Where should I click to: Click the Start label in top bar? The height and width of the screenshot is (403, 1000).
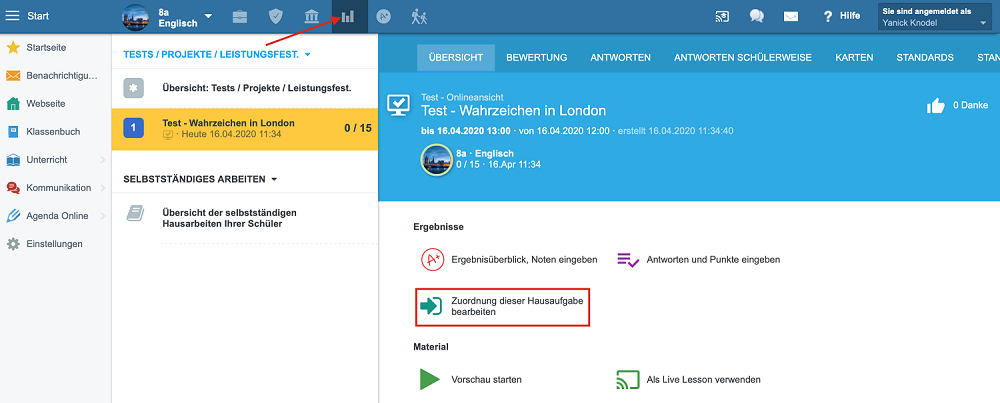point(38,16)
